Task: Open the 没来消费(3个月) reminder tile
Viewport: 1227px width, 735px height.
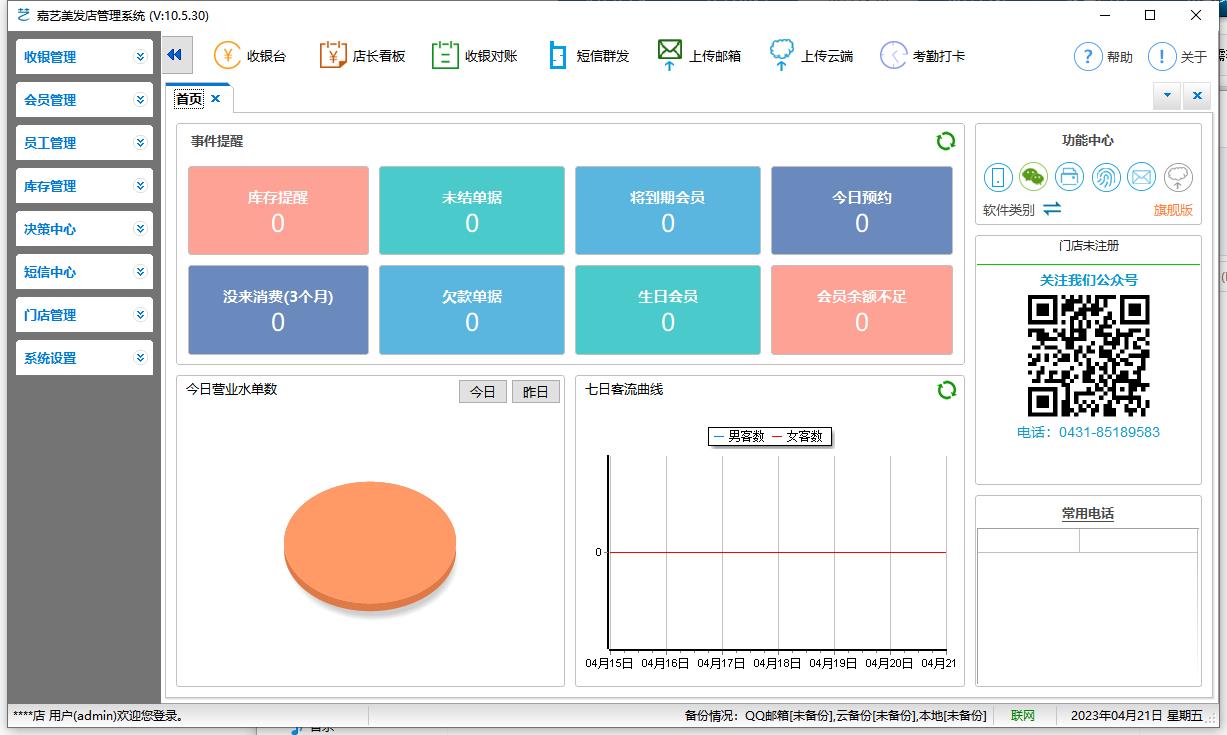Action: pyautogui.click(x=278, y=310)
